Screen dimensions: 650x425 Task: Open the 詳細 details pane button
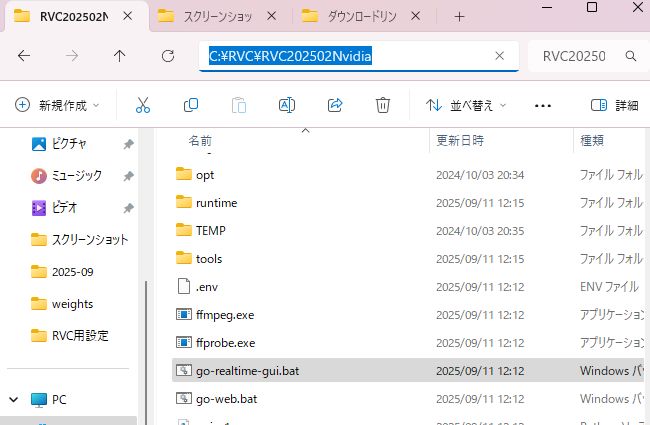(614, 105)
